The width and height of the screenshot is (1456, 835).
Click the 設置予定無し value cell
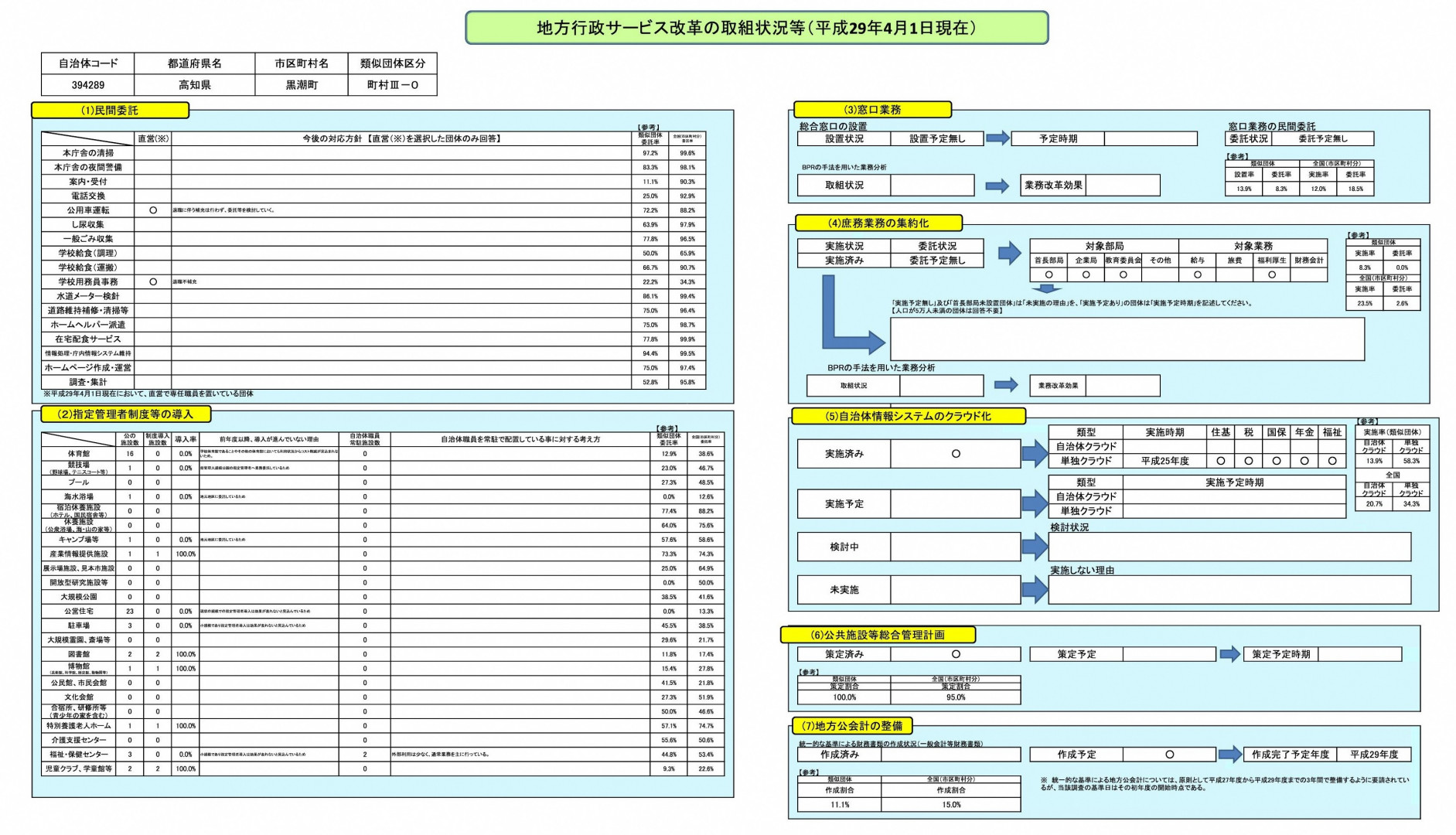tap(937, 138)
